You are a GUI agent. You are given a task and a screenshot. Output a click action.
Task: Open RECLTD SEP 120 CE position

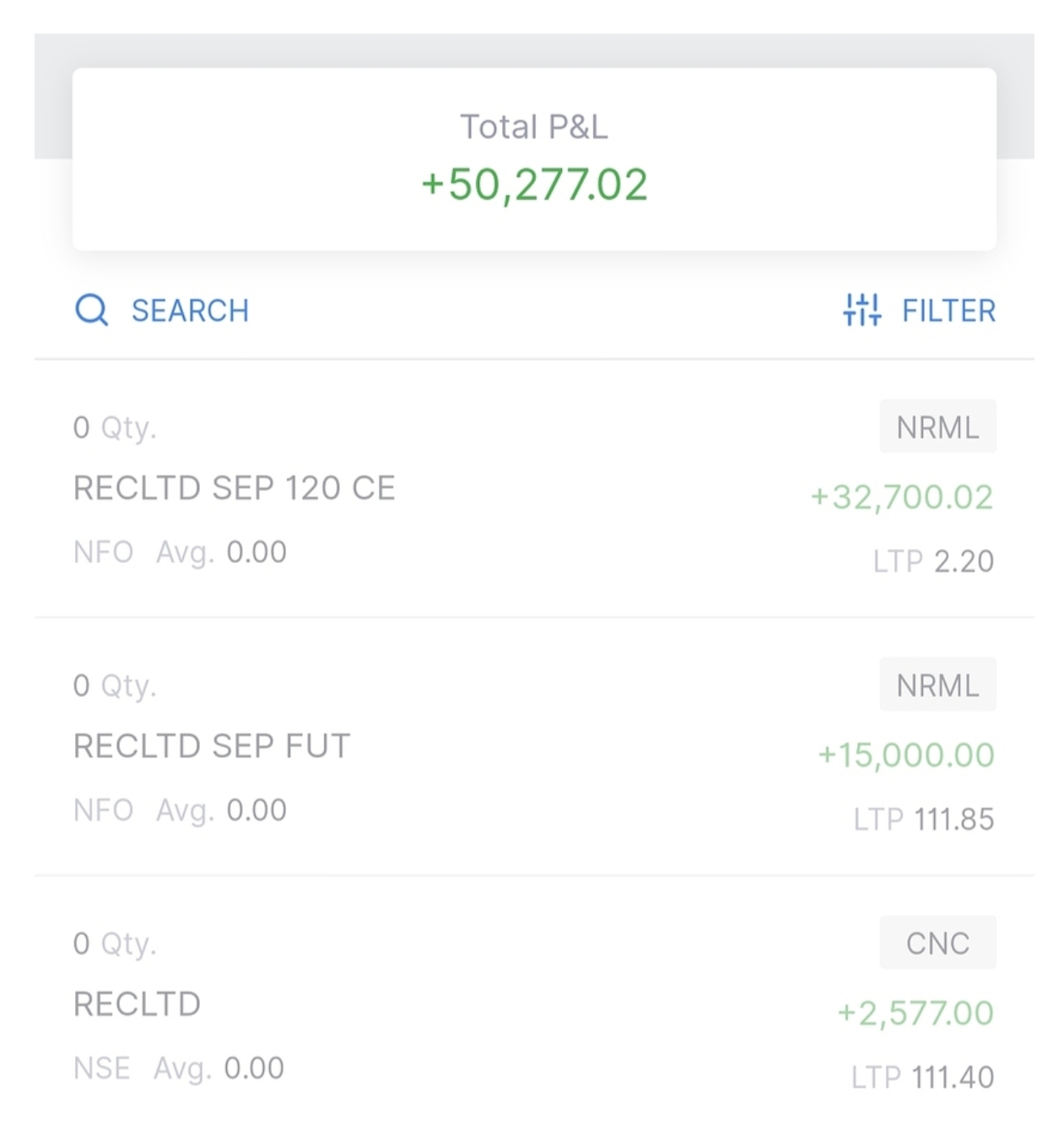coord(235,488)
